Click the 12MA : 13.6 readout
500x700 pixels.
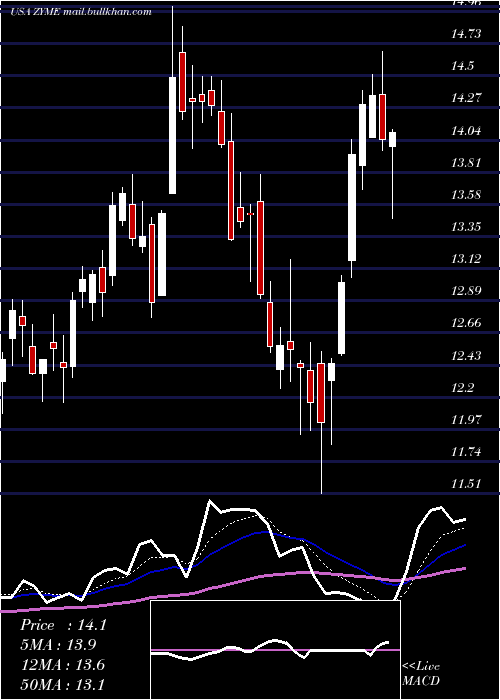[x=62, y=664]
